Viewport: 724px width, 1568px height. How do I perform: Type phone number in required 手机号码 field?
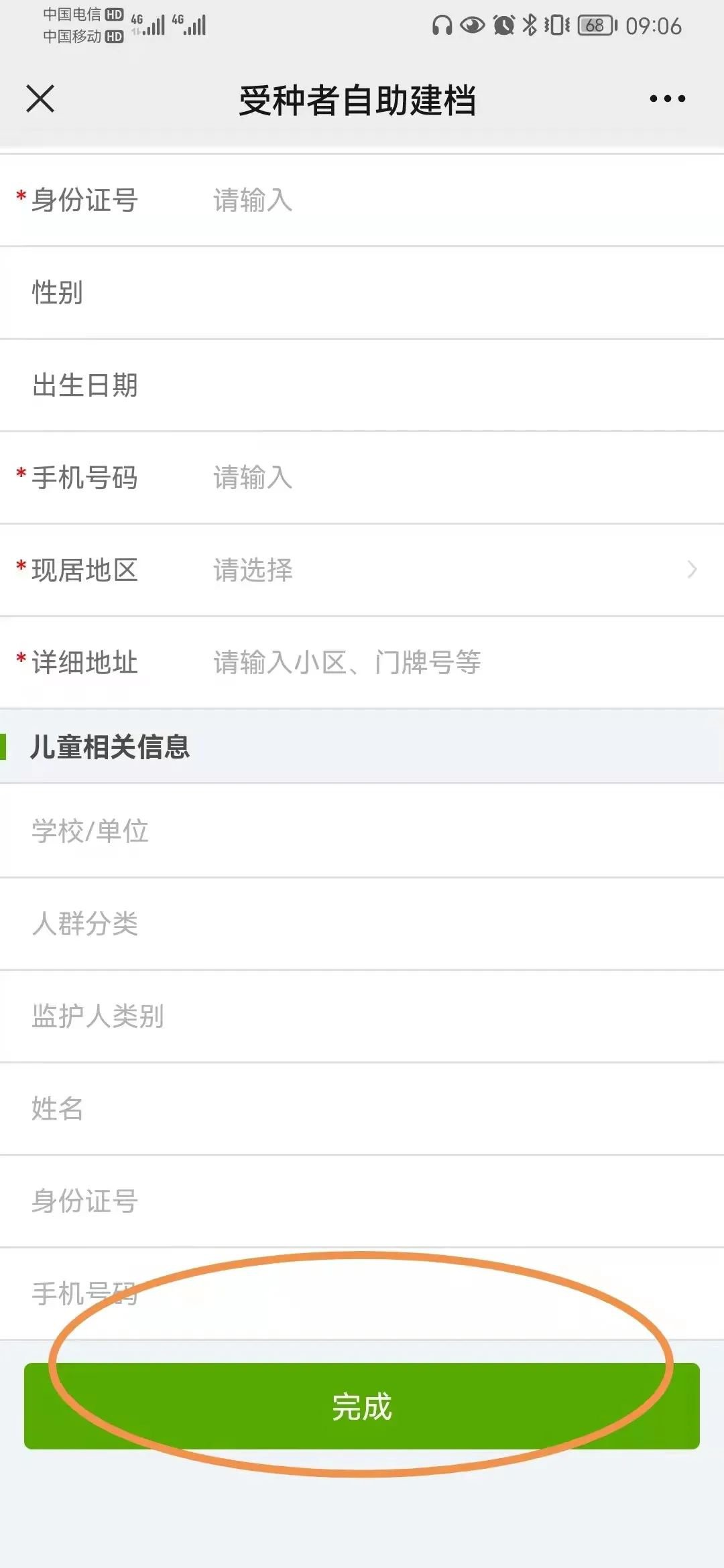(402, 477)
